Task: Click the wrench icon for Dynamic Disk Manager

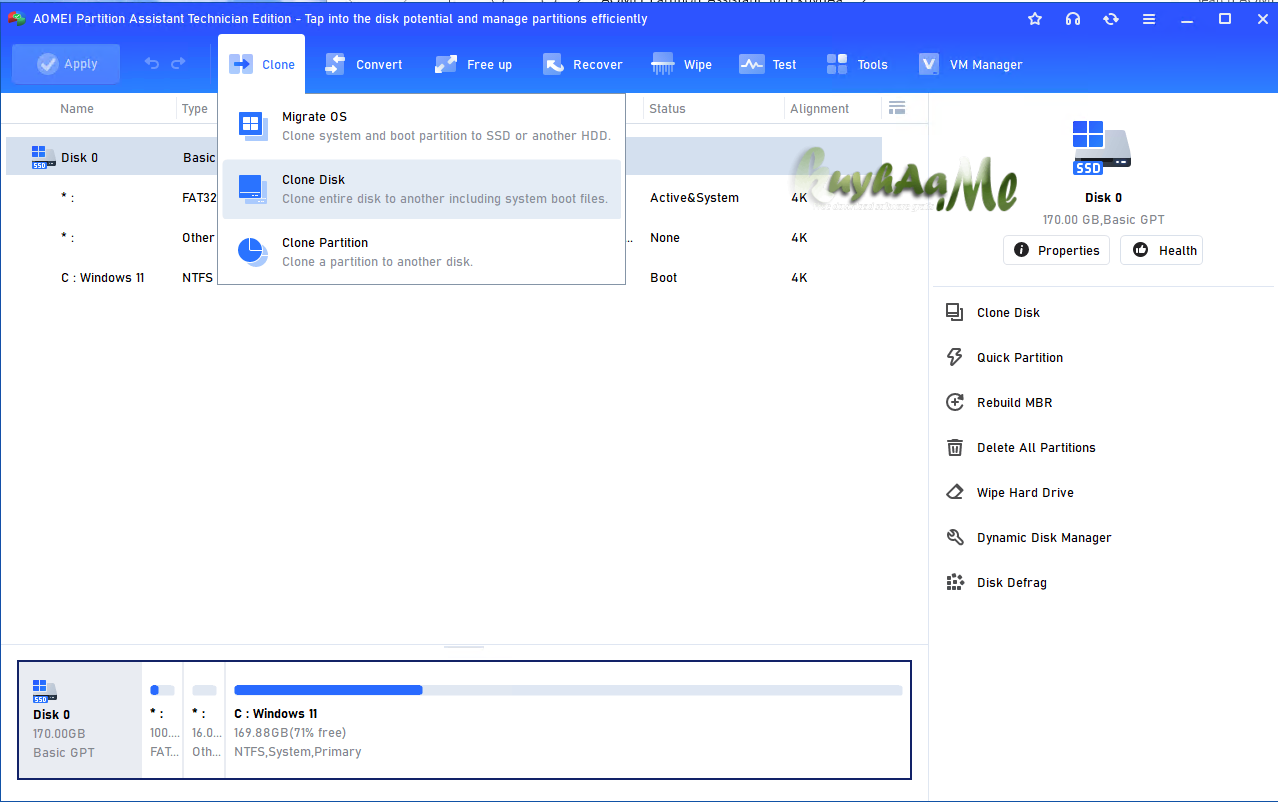Action: coord(955,537)
